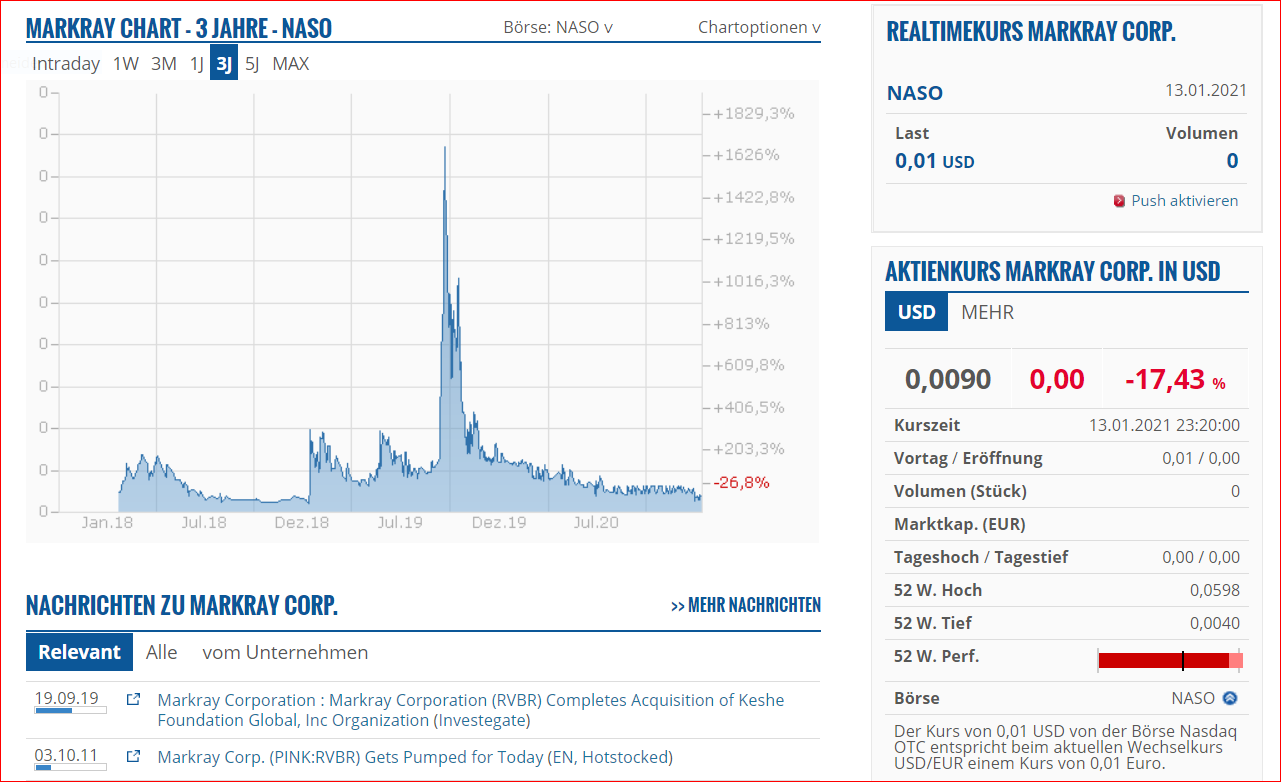Screen dimensions: 1281x782
Task: Select MAX chart range
Action: coord(291,64)
